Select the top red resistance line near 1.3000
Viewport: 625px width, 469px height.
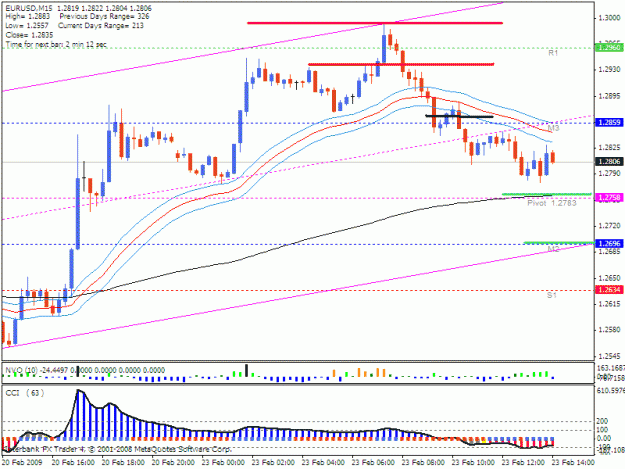[375, 23]
